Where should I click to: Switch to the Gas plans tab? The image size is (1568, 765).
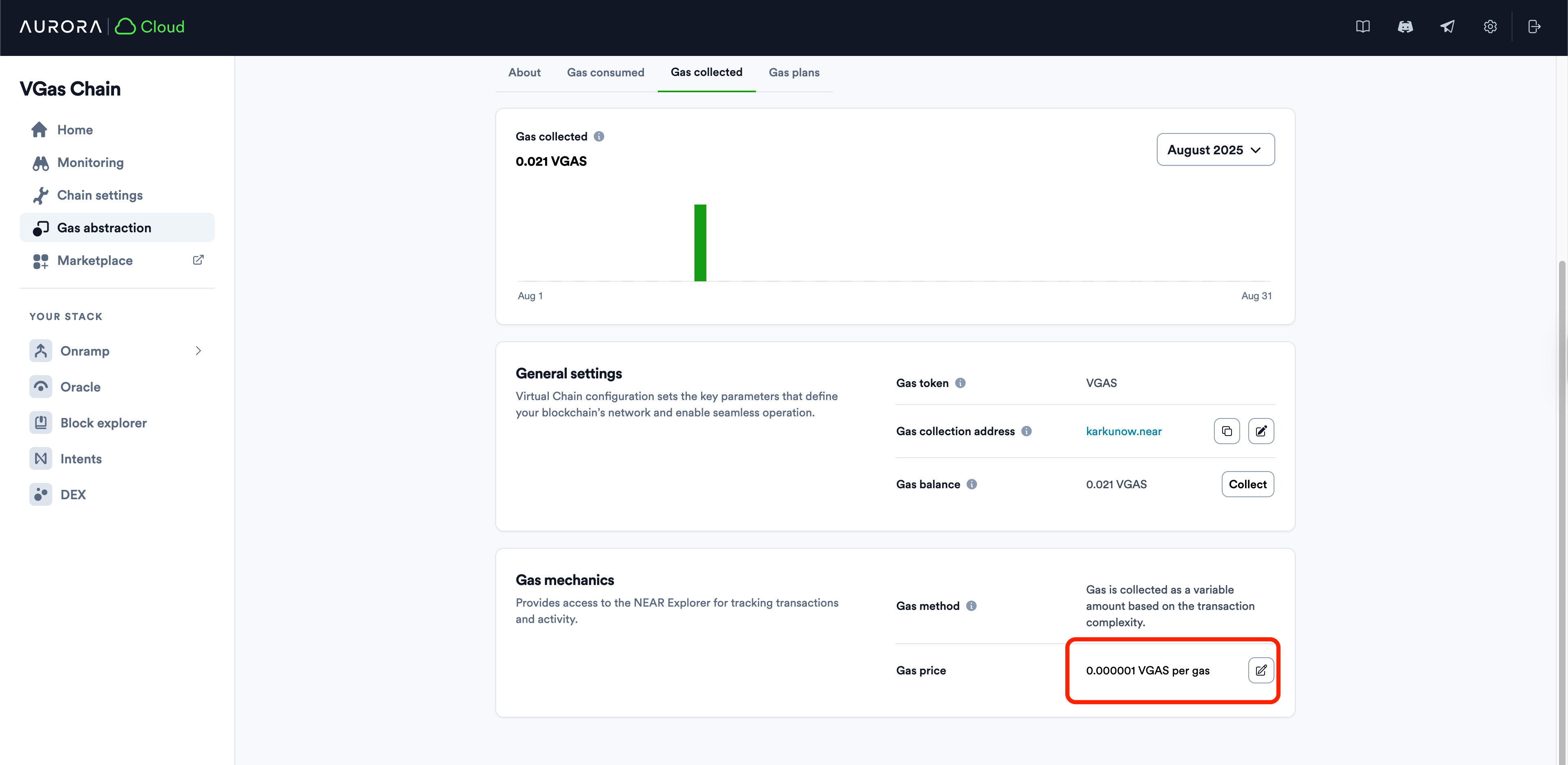tap(794, 72)
